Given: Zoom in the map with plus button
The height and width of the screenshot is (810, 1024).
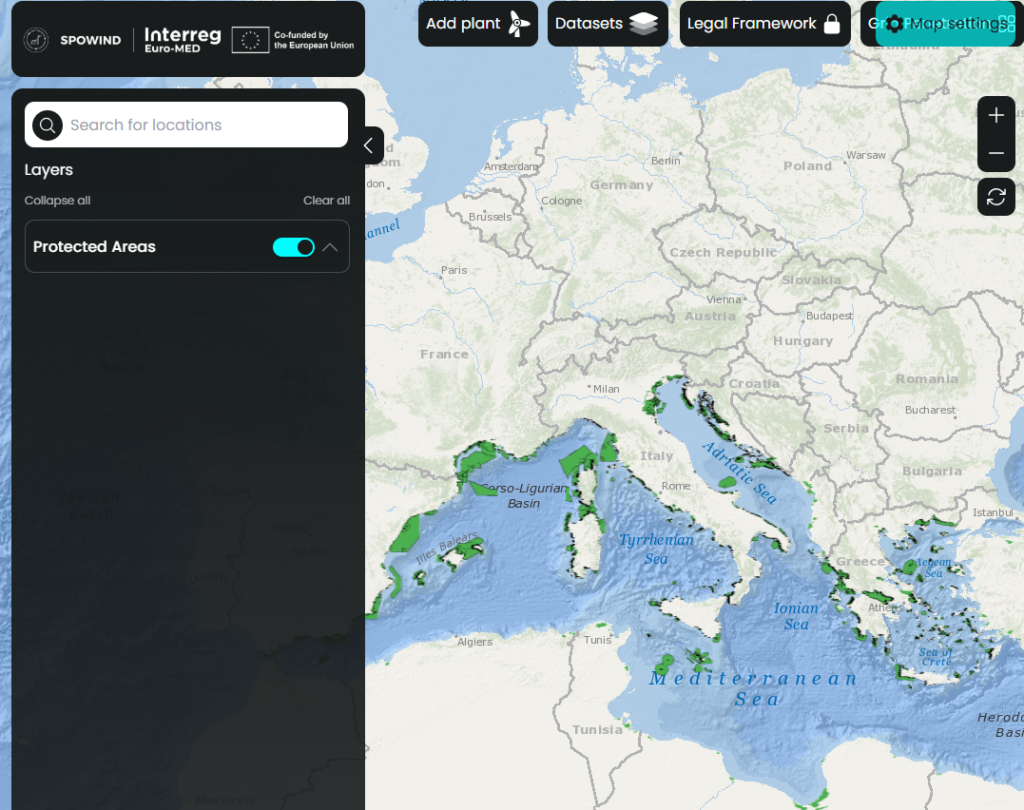Looking at the screenshot, I should coord(996,116).
